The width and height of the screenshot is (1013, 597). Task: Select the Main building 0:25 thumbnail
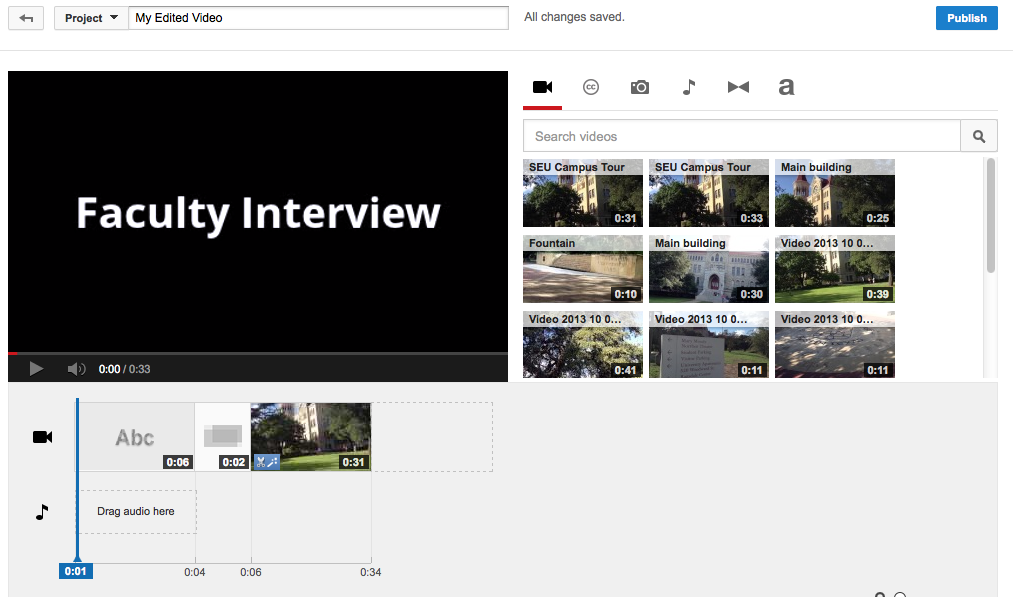[835, 193]
